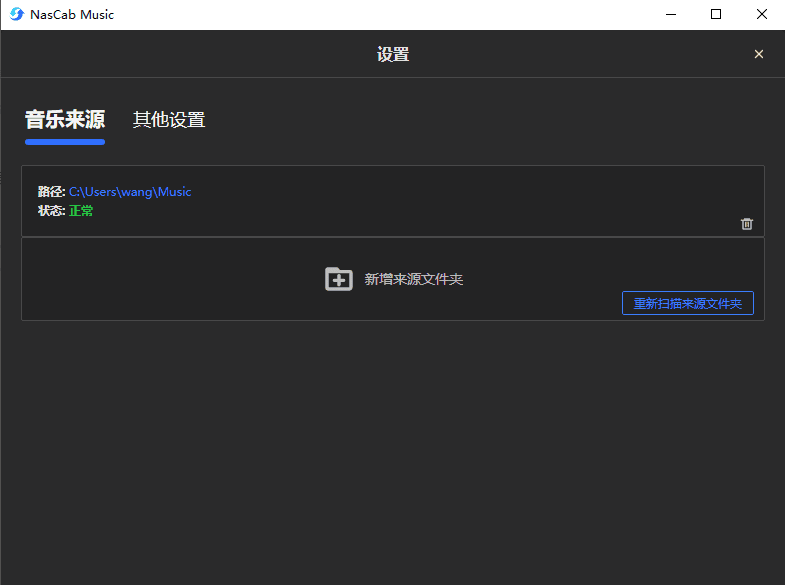Viewport: 785px width, 585px height.
Task: Click the empty area below the source list
Action: pos(392,450)
